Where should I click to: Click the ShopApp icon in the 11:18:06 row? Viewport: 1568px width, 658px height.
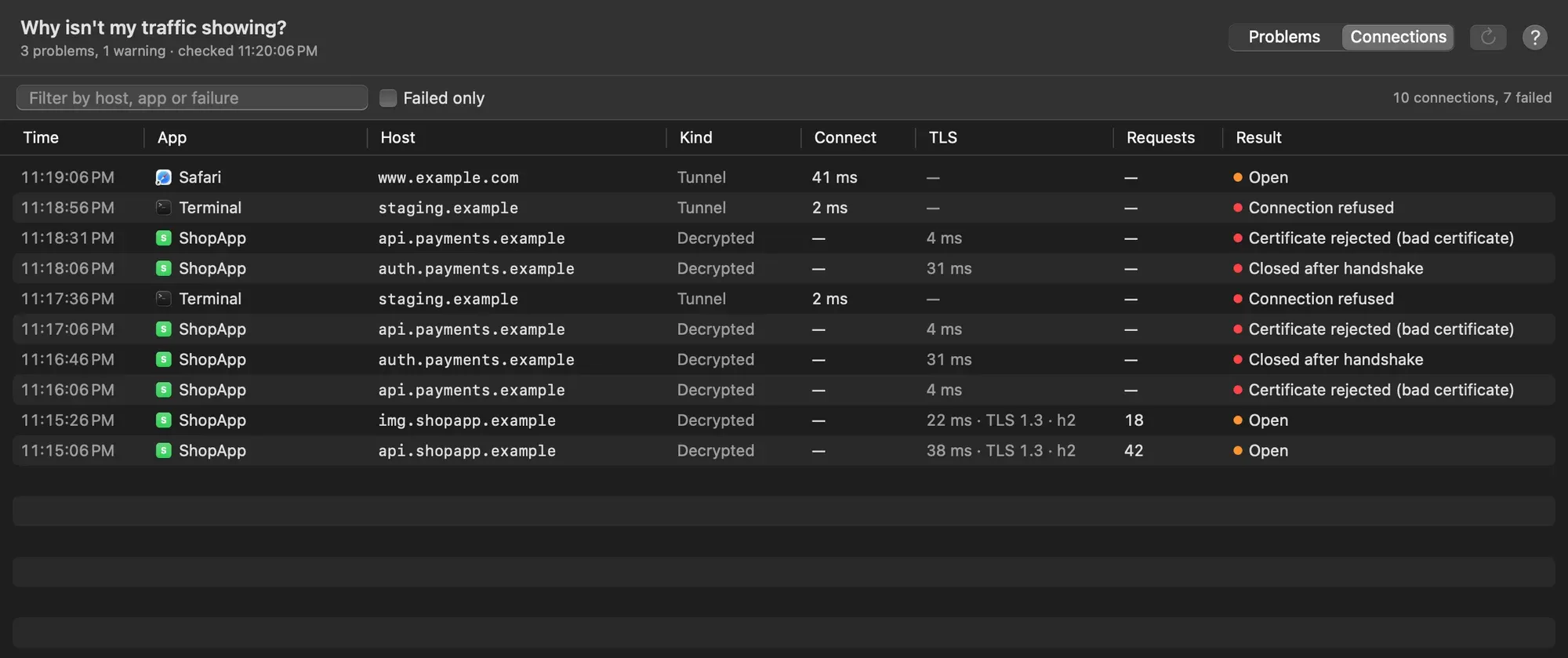[163, 268]
